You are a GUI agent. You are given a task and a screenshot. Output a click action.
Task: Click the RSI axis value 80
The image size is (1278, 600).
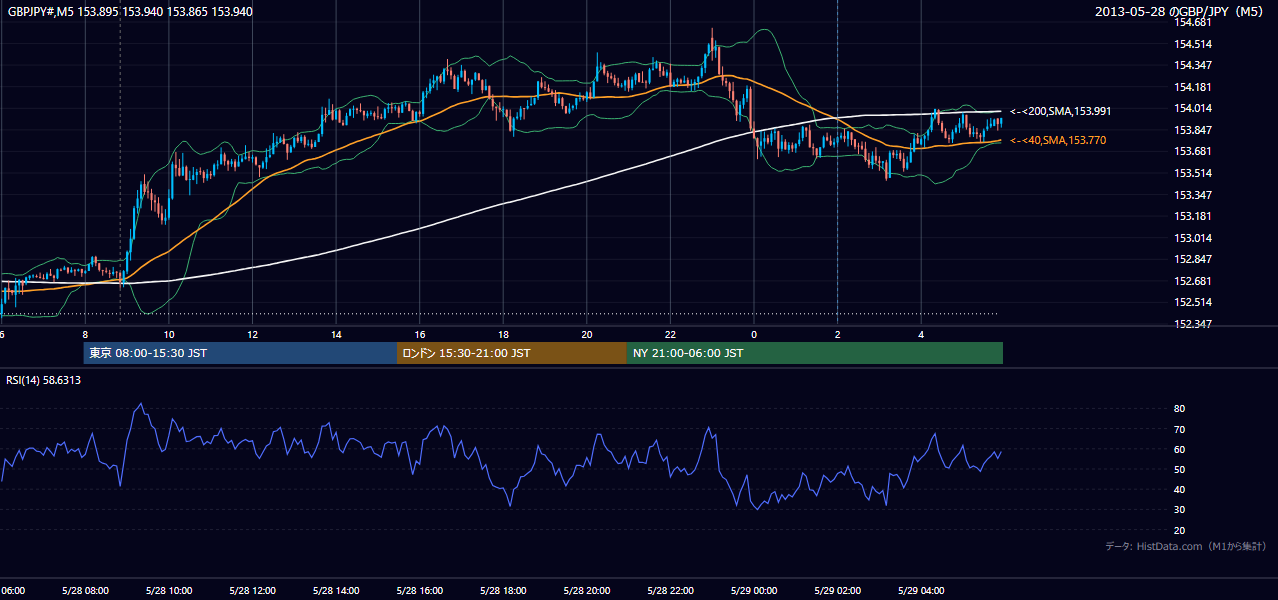click(1180, 409)
